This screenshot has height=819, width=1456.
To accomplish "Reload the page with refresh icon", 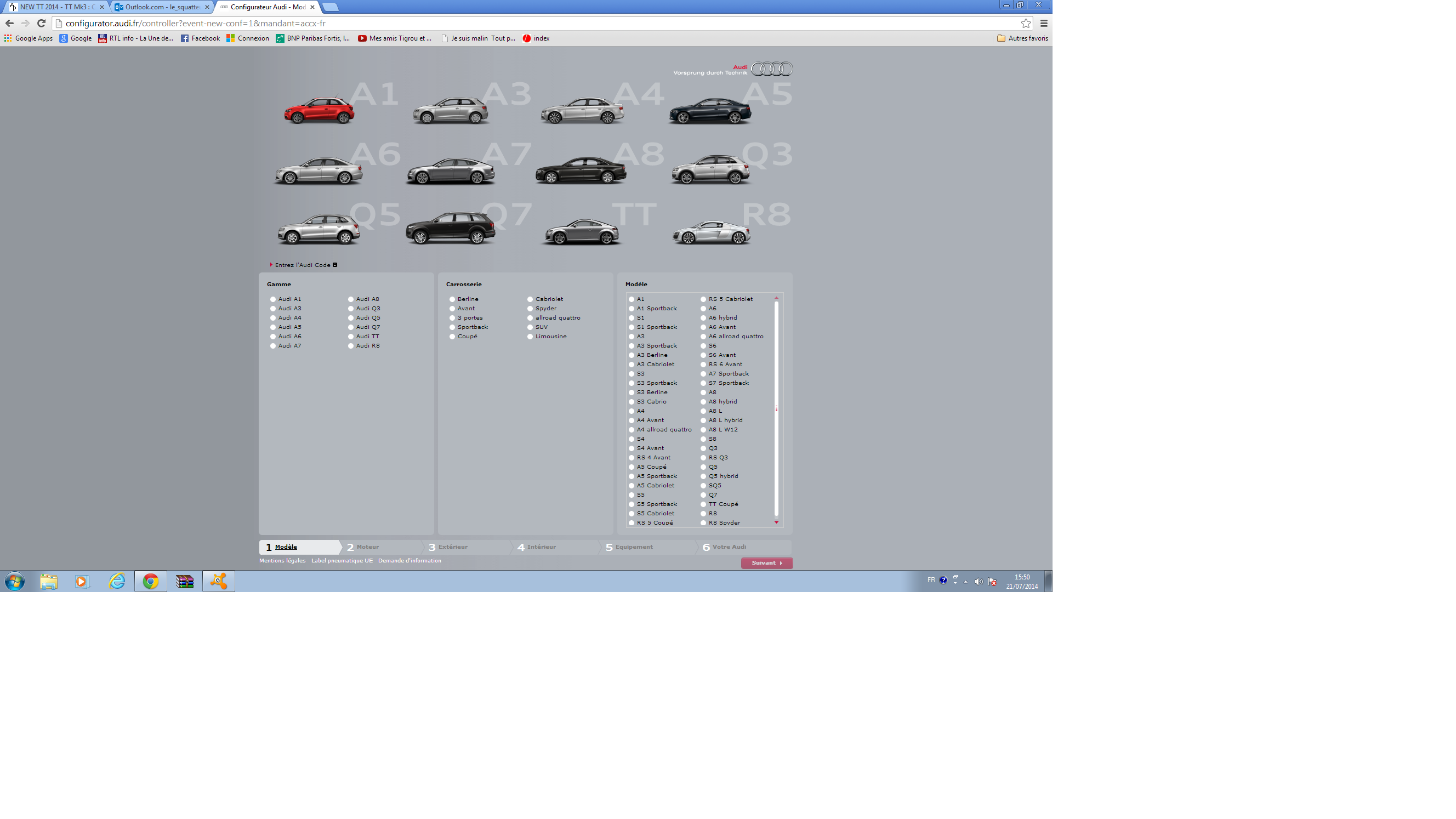I will (41, 23).
